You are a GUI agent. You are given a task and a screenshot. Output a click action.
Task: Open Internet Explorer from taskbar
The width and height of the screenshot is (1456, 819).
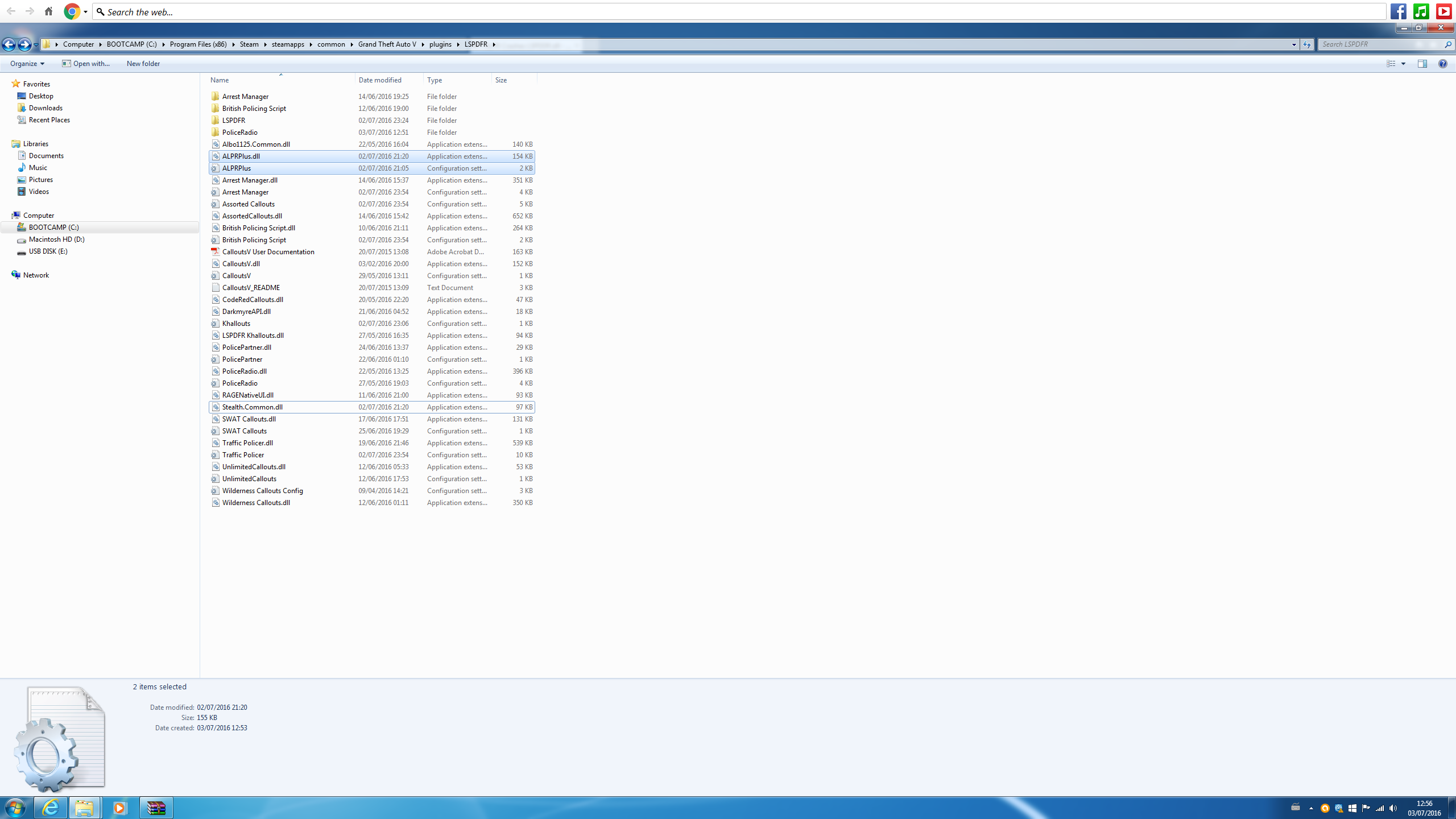coord(50,808)
